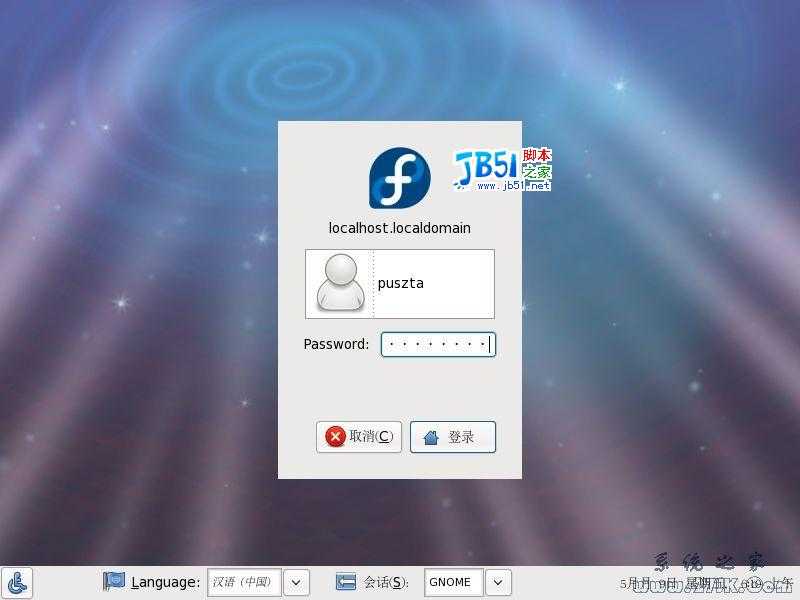Click the localhost.localdomain hostname text
This screenshot has height=600, width=800.
[x=399, y=228]
